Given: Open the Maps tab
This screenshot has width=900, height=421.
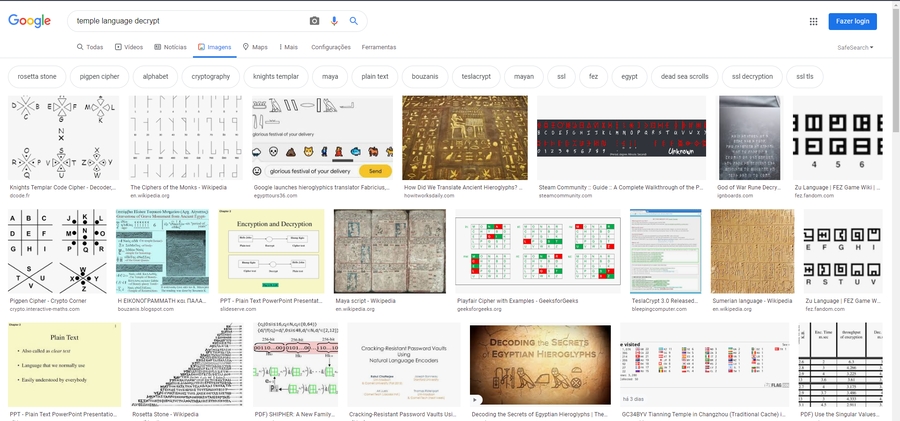Looking at the screenshot, I should pos(255,47).
